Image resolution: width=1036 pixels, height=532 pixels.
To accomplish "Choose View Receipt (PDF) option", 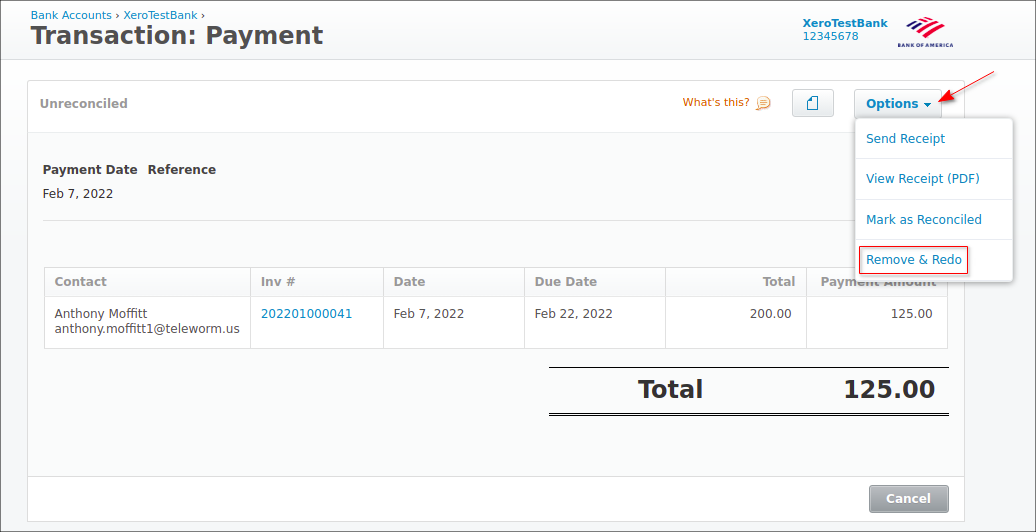I will click(x=922, y=179).
